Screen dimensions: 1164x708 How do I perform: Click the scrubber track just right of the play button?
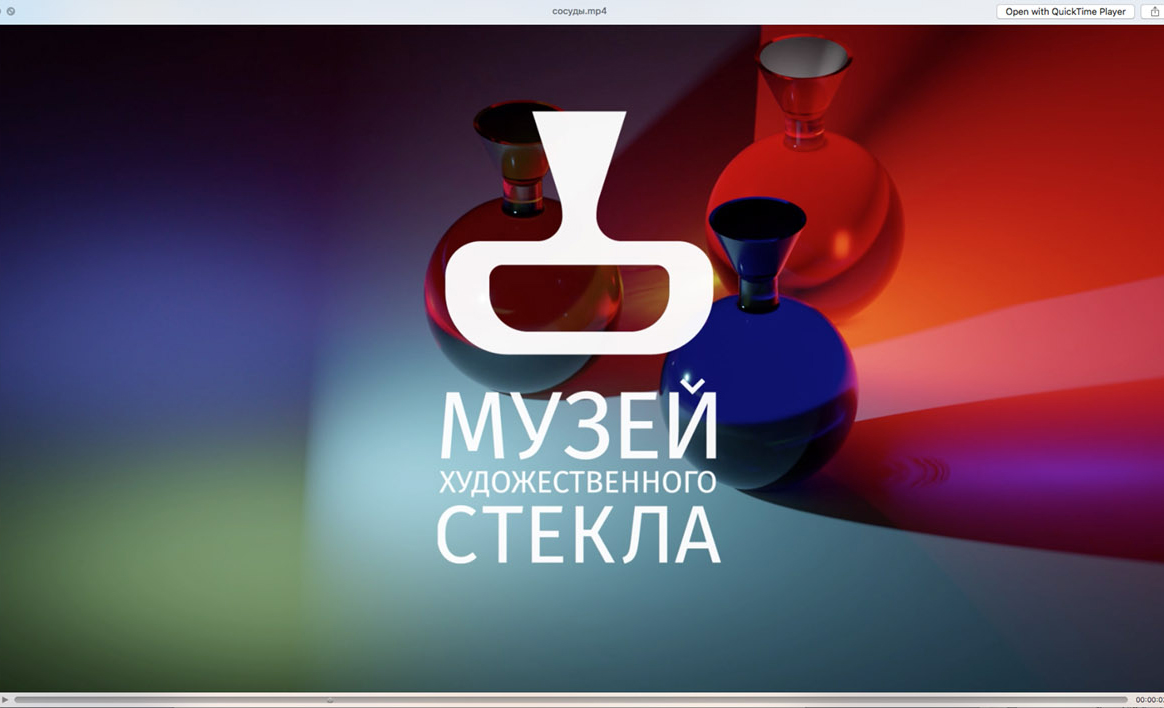(22, 700)
